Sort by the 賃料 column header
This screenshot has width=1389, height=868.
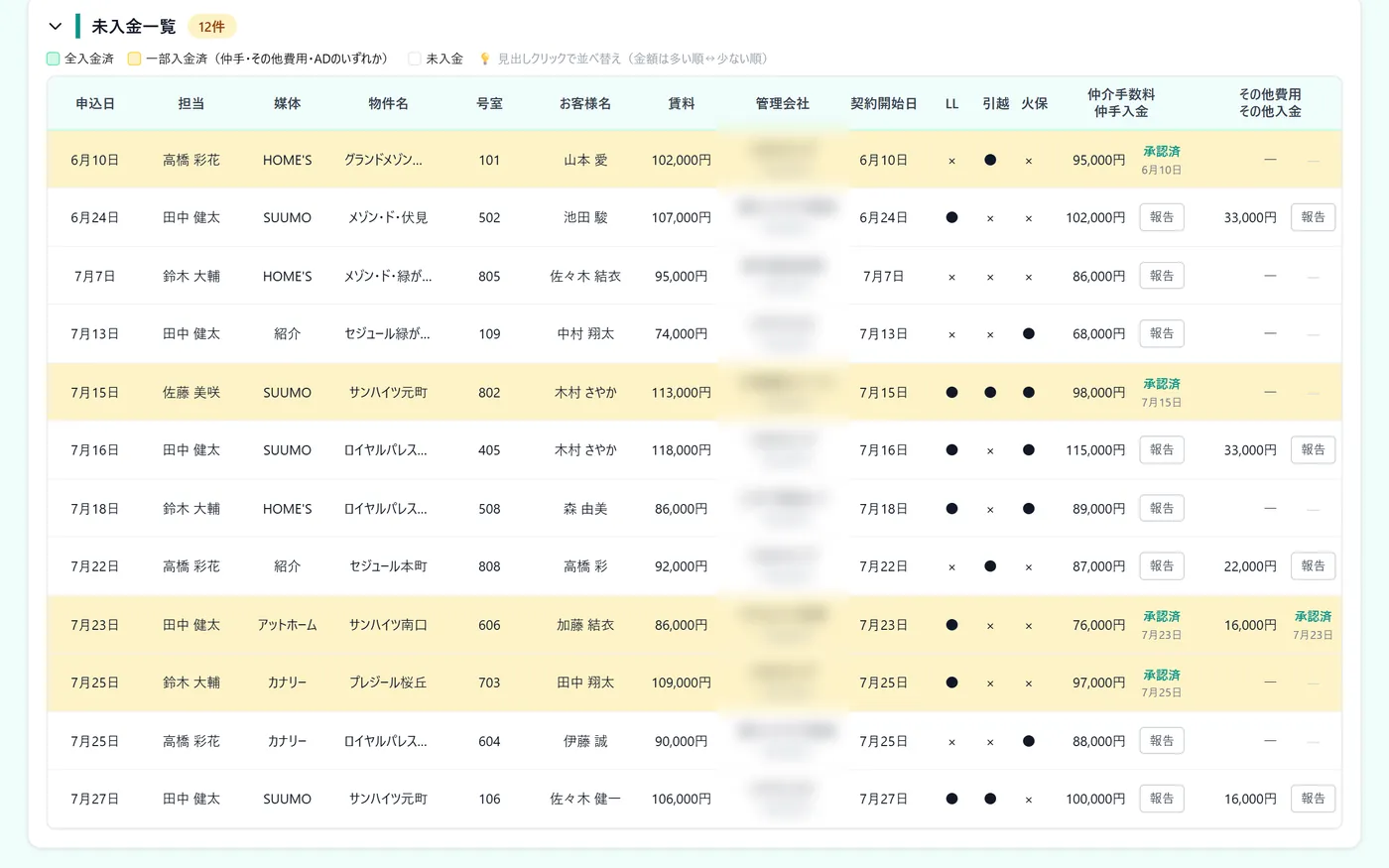point(682,103)
